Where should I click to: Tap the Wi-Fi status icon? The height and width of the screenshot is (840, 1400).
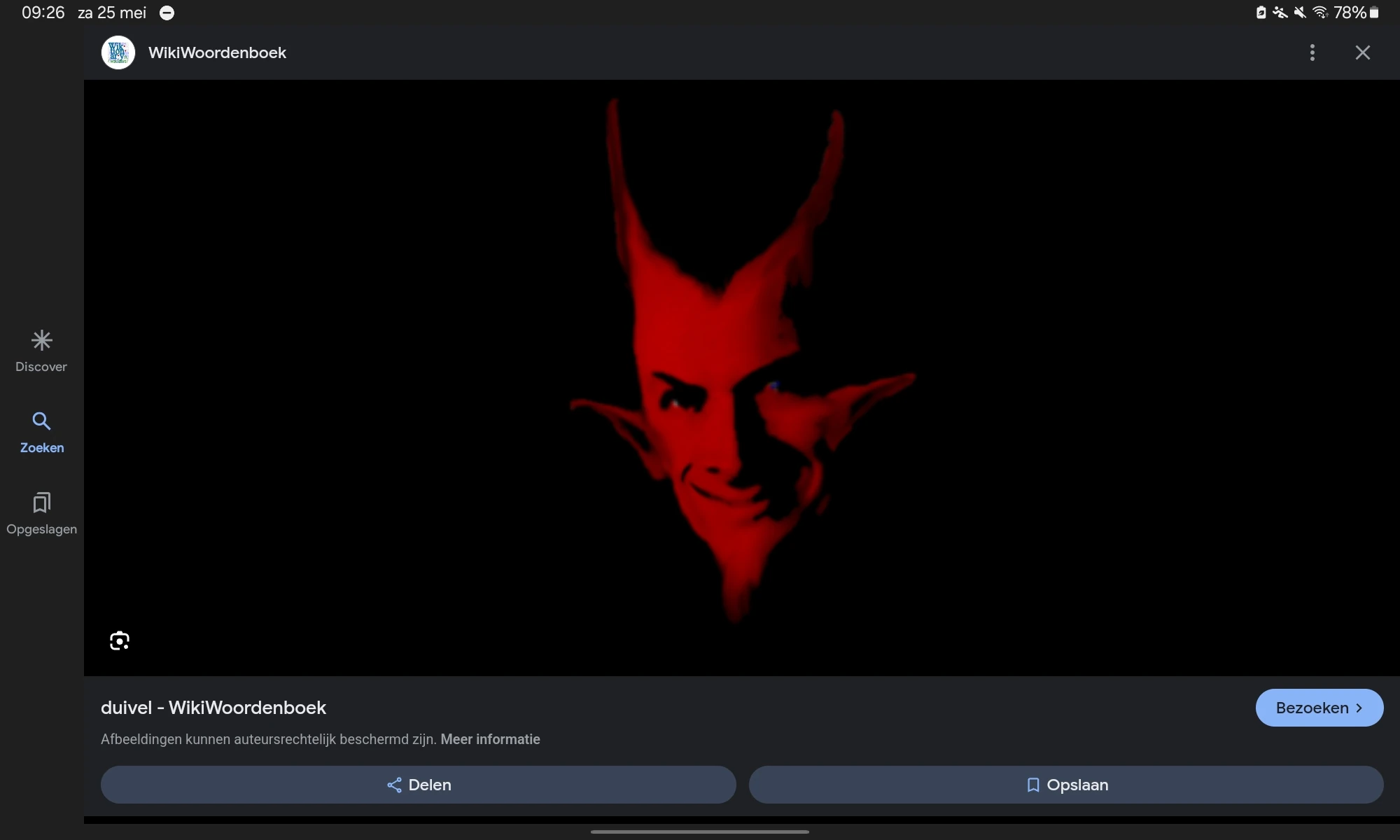coord(1320,13)
